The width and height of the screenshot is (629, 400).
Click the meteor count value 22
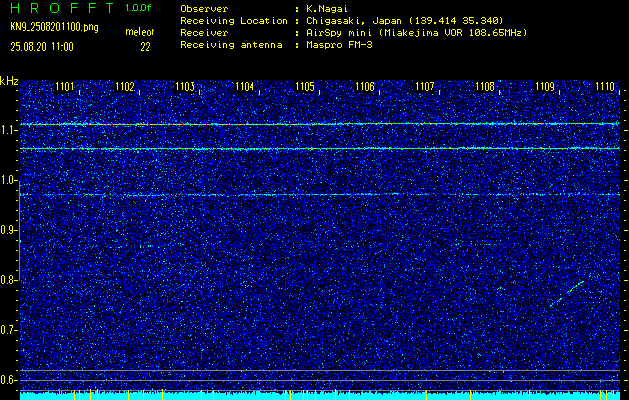(x=145, y=47)
